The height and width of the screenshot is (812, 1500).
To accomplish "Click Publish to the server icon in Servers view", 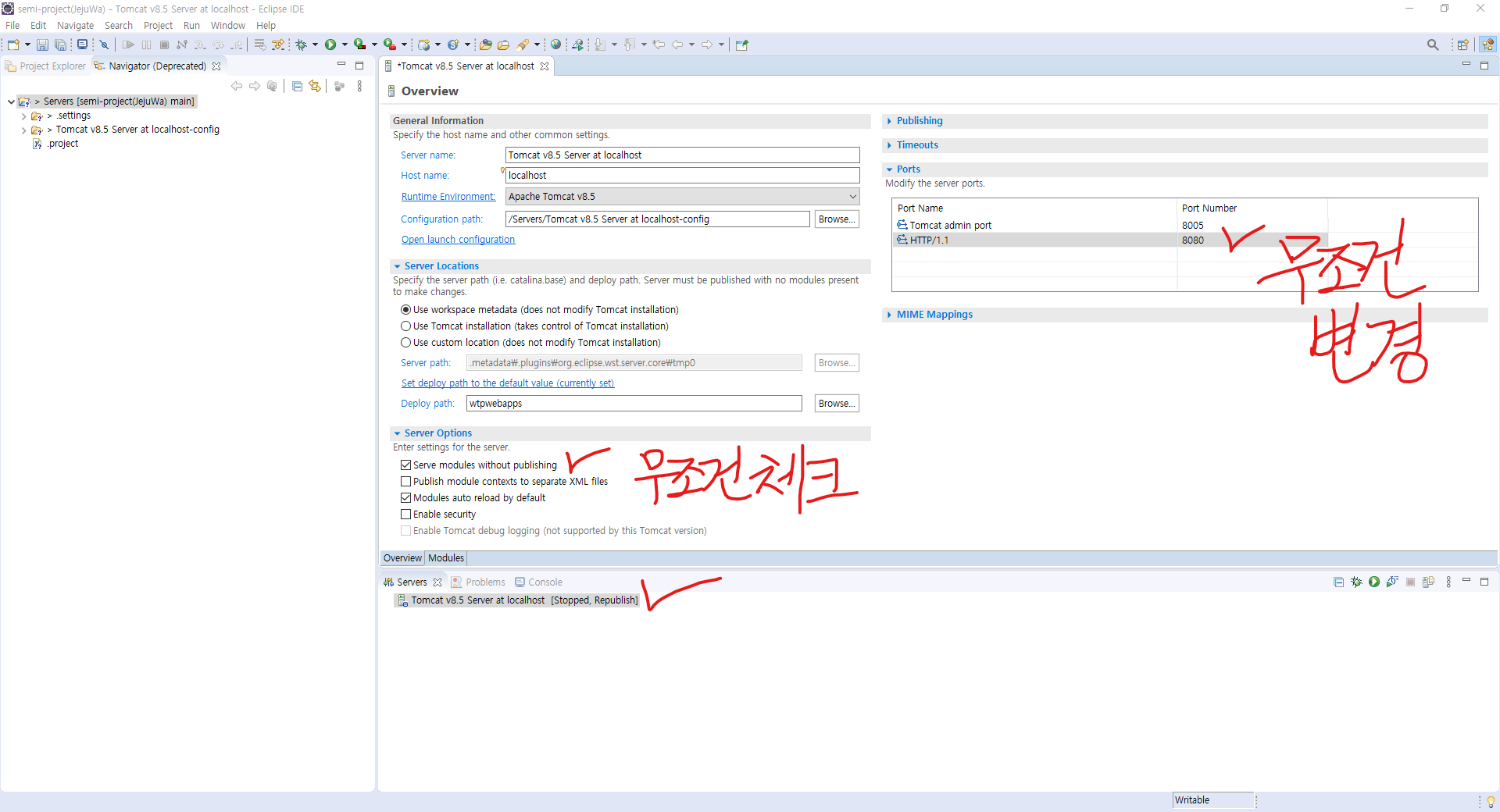I will (x=1428, y=582).
